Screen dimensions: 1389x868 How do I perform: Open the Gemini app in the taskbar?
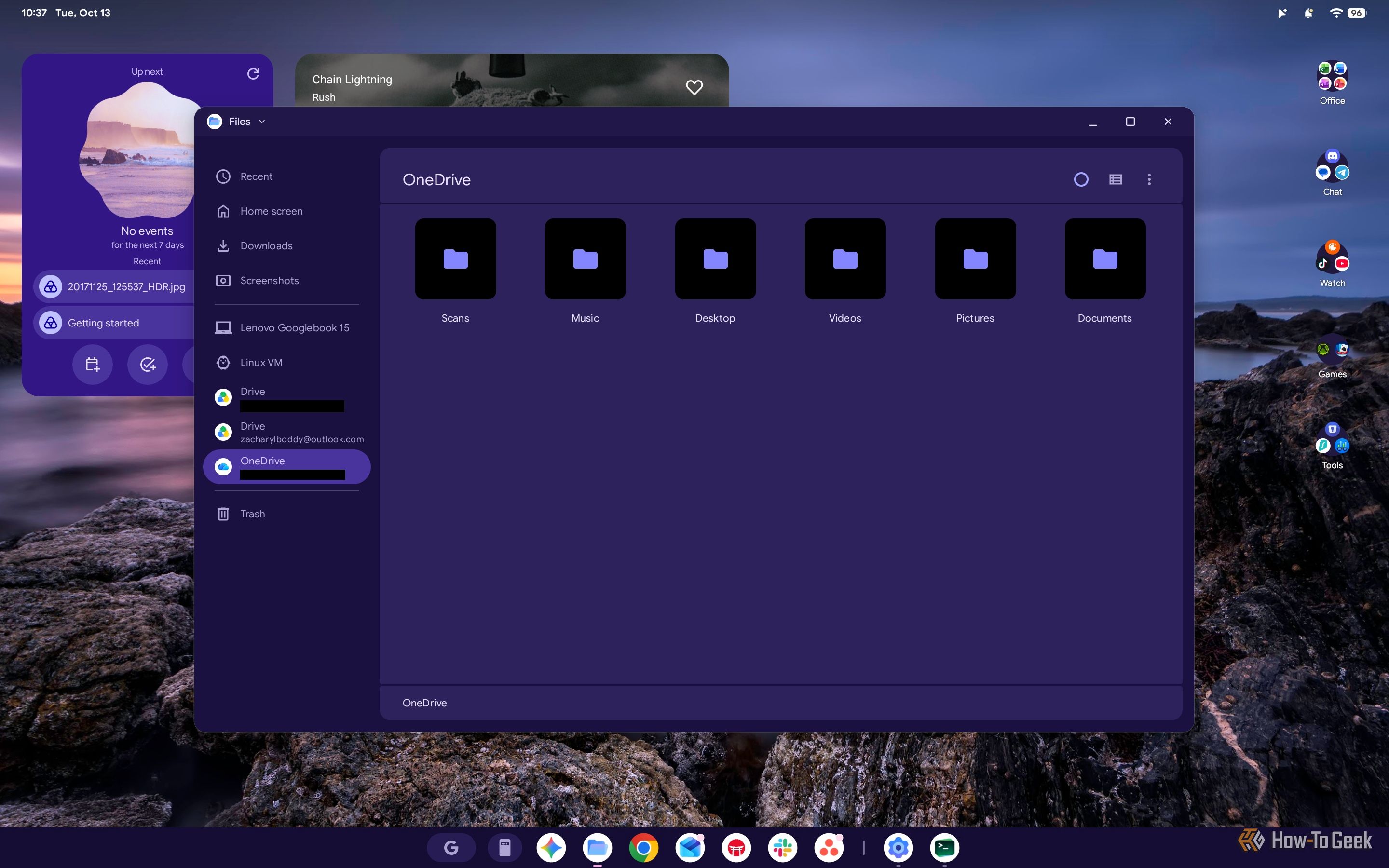pos(551,847)
